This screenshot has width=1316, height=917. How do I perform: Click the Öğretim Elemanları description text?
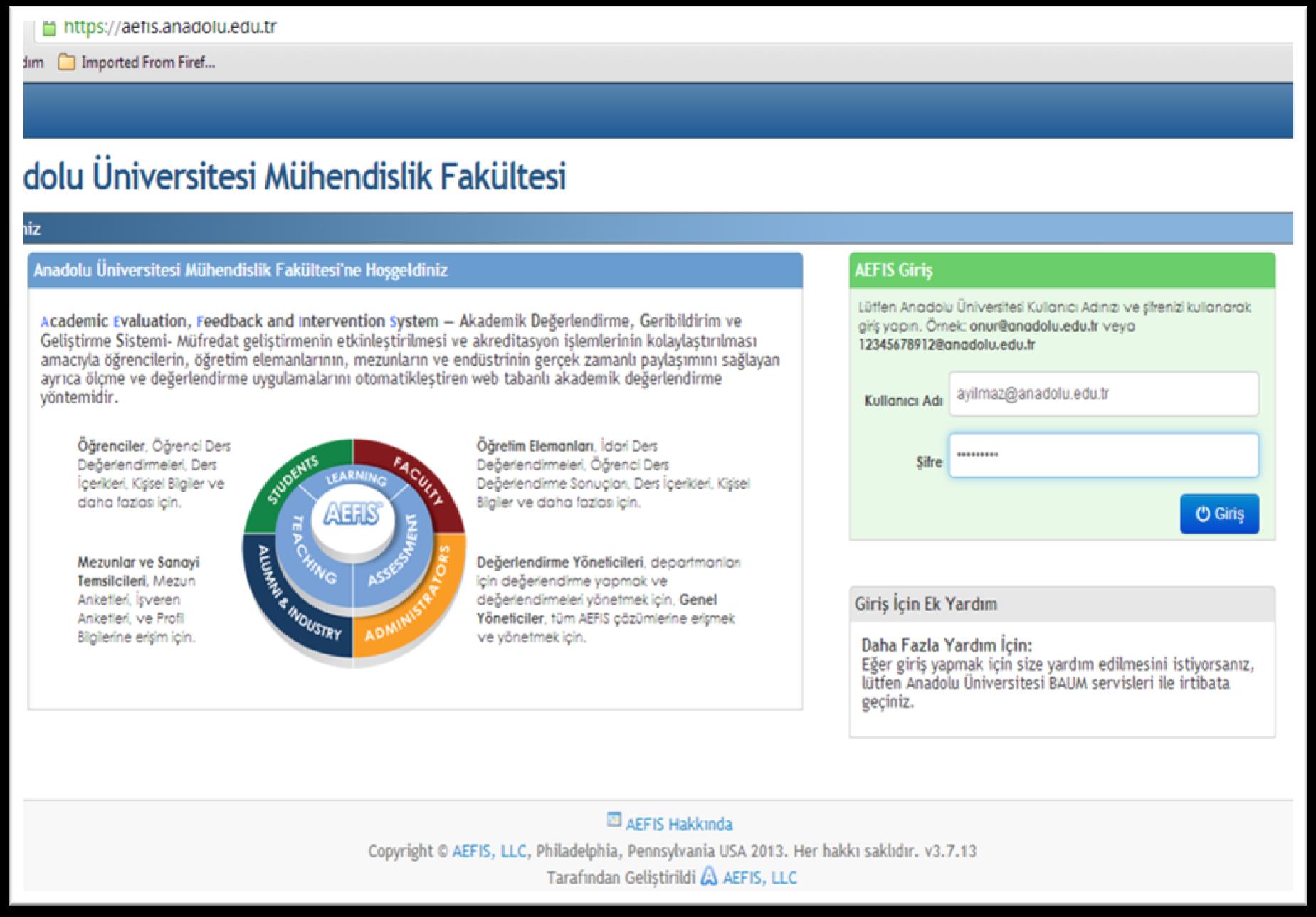pyautogui.click(x=614, y=474)
